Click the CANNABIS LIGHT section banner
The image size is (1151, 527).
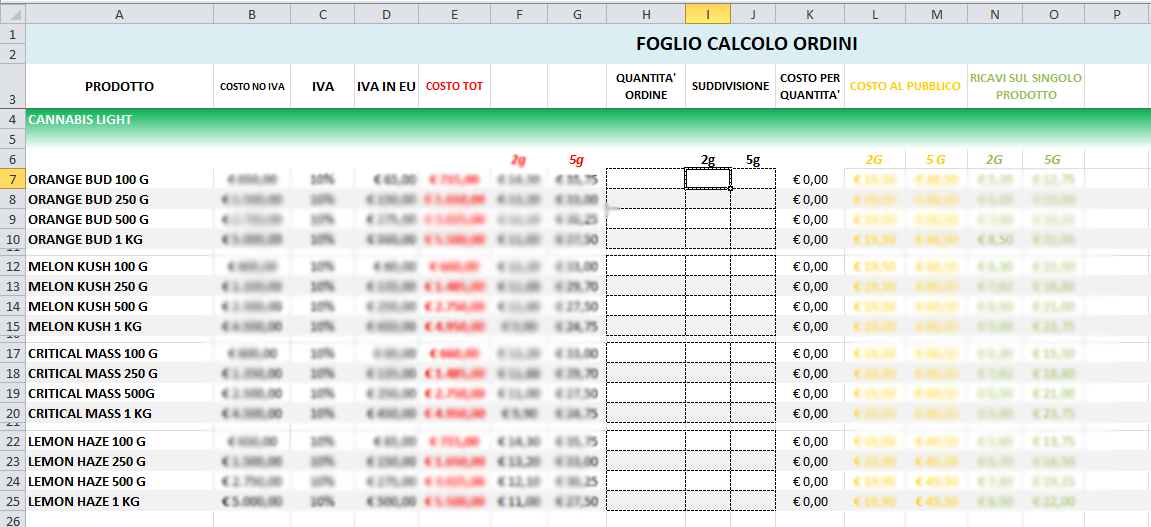point(587,120)
